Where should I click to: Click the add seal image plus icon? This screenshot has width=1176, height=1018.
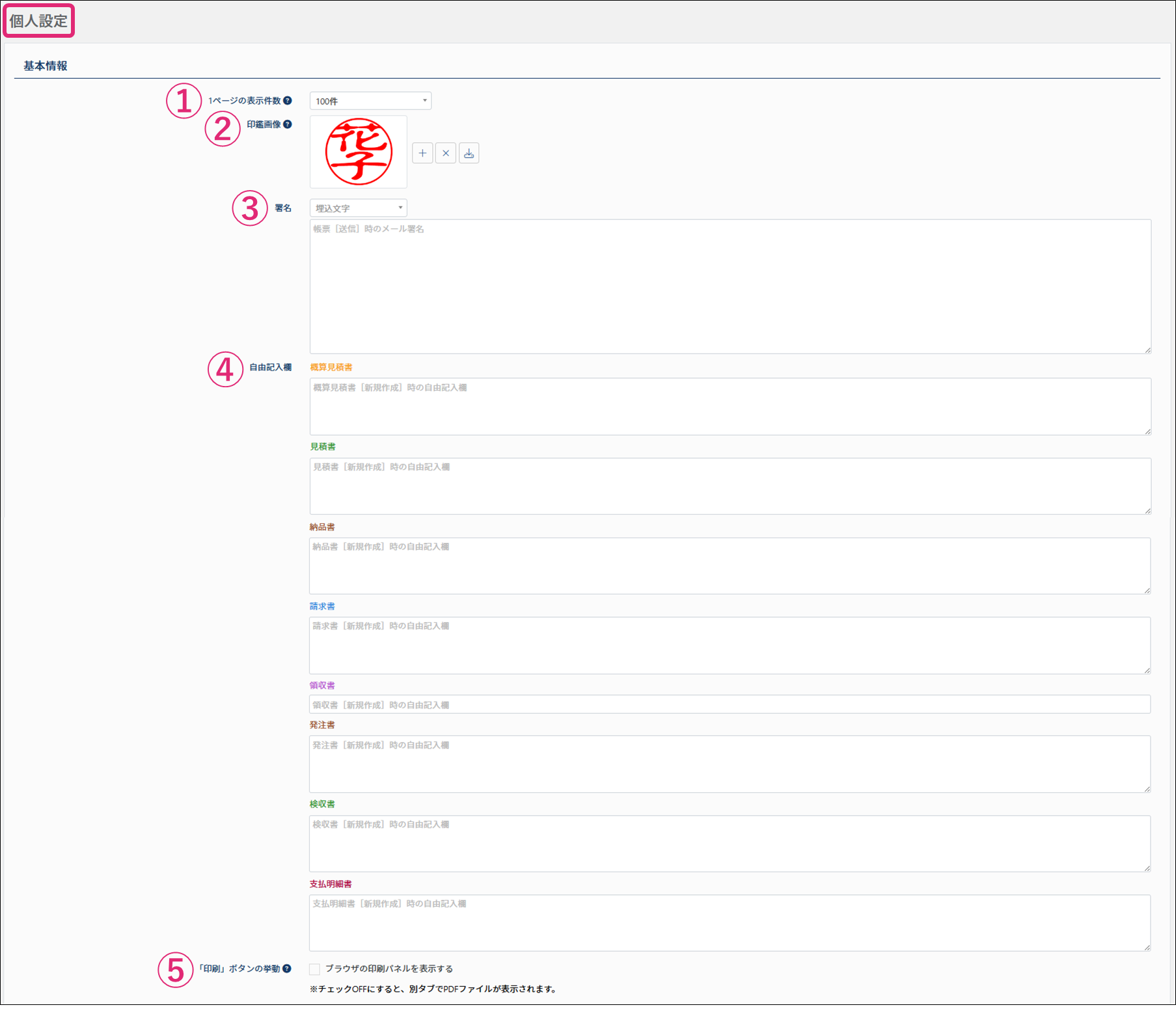[x=422, y=153]
